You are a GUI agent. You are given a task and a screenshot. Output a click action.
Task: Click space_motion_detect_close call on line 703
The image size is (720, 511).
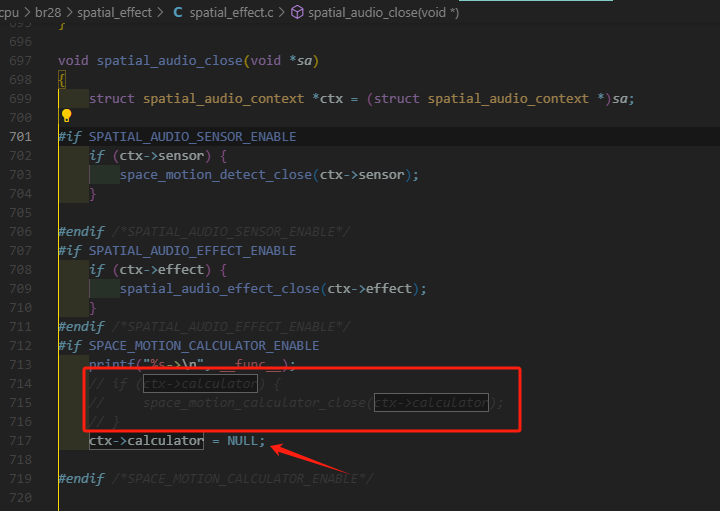pos(216,175)
